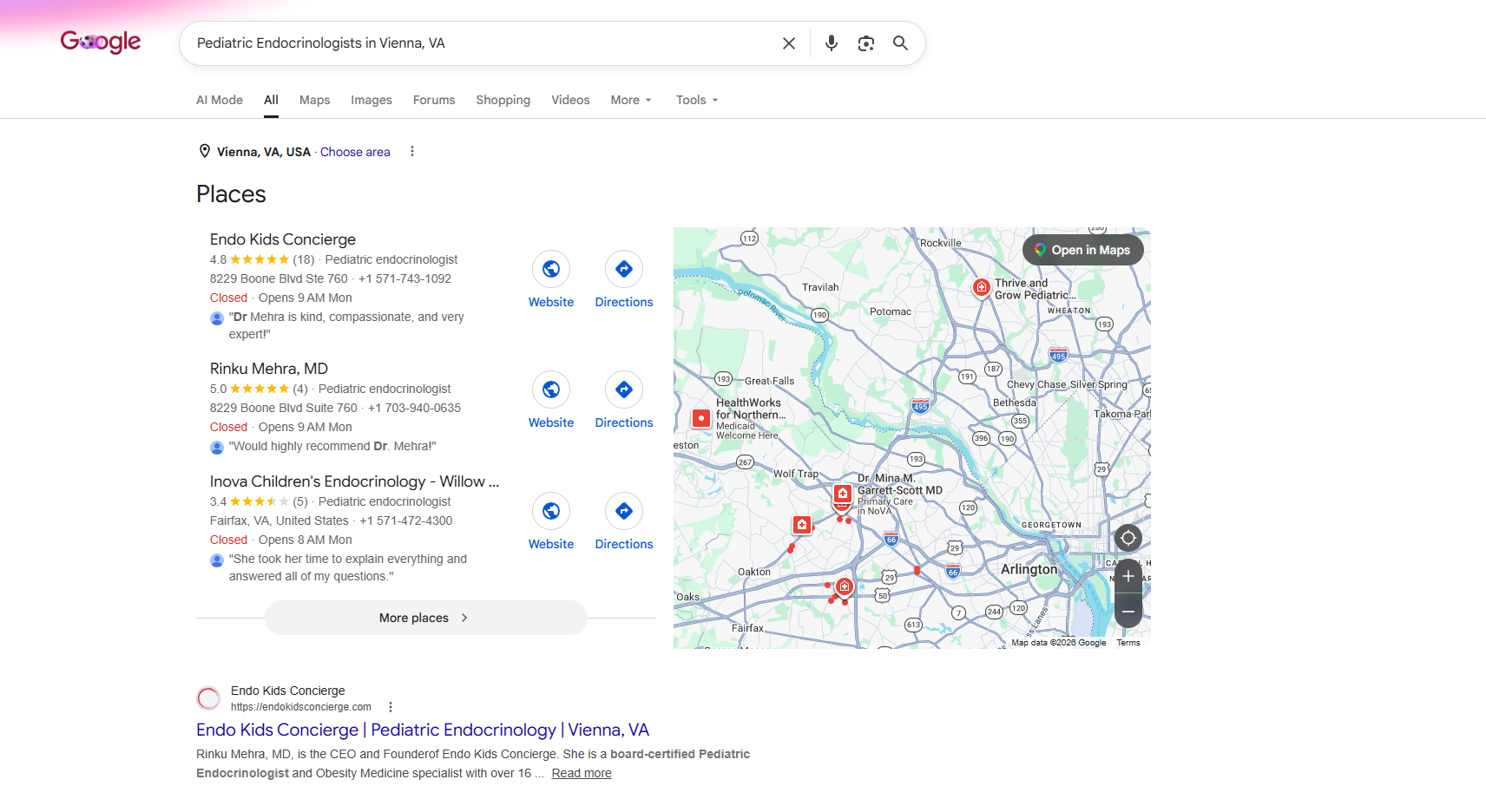
Task: Open the Shopping tab
Action: [x=503, y=100]
